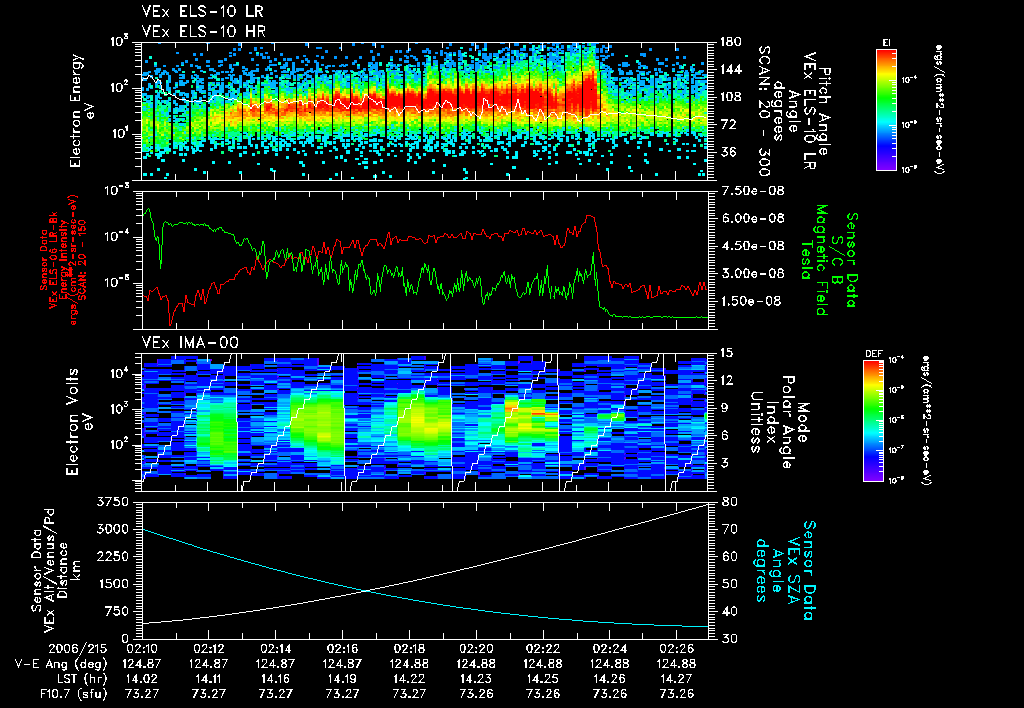Click the 02:16 time tick label

pyautogui.click(x=343, y=649)
